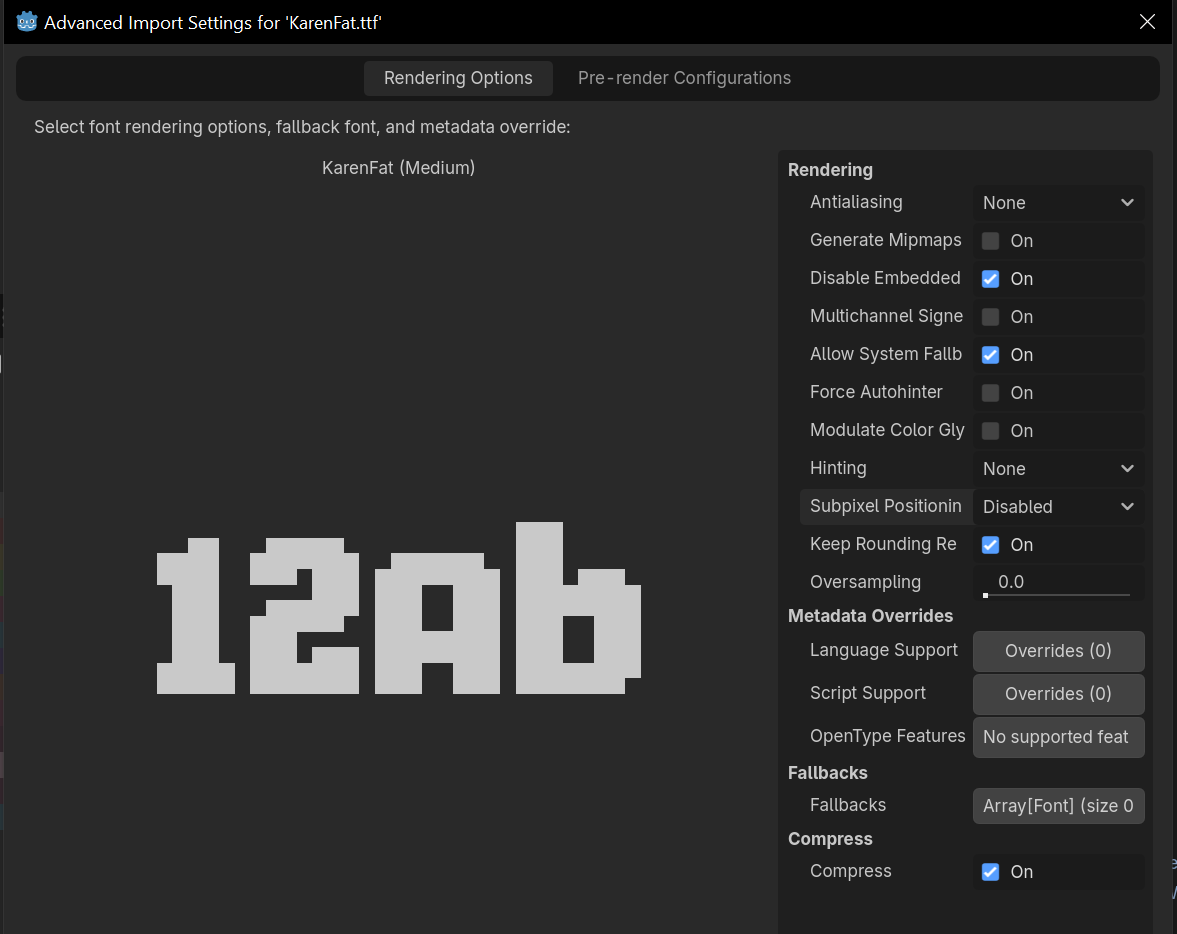The width and height of the screenshot is (1177, 934).
Task: Enable the Force Autohinter checkbox
Action: (990, 393)
